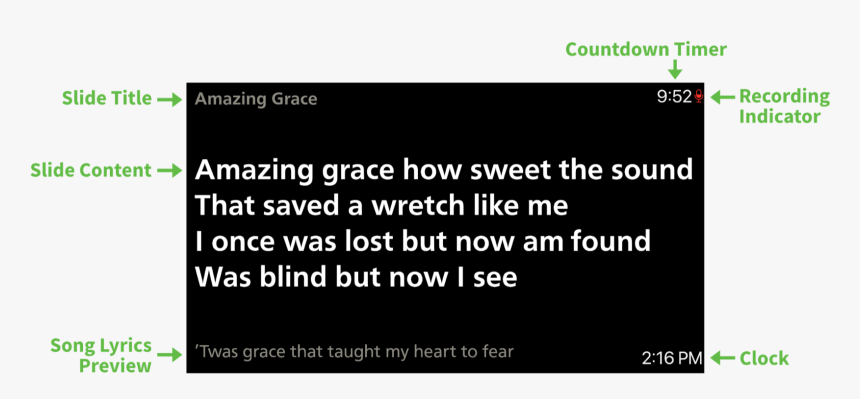Click the arrow beside Song Lyrics Preview
Screen dimensions: 860x399
(169, 354)
